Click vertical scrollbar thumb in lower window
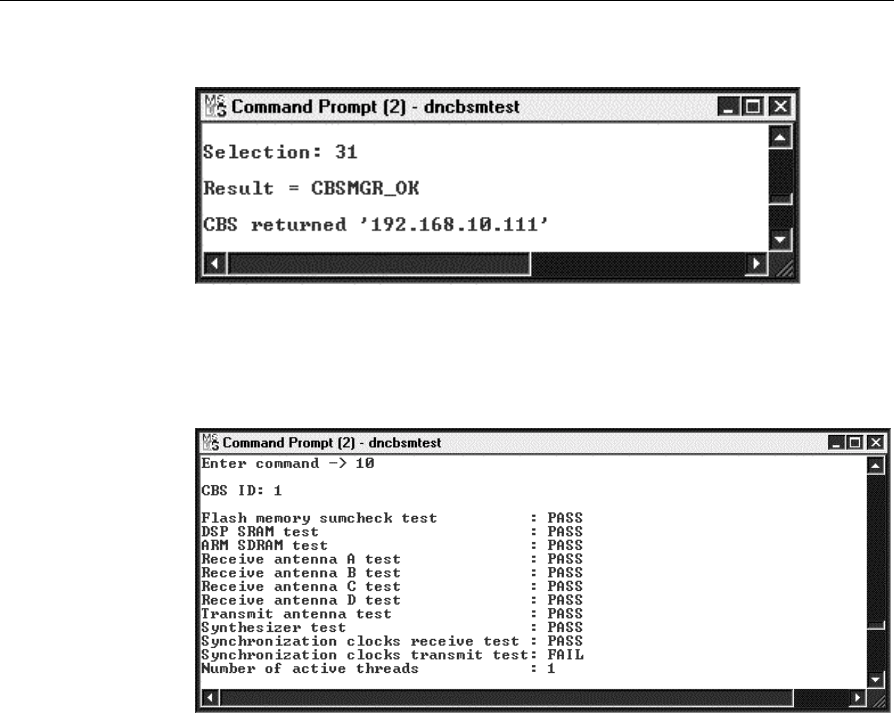894x713 pixels. click(876, 625)
